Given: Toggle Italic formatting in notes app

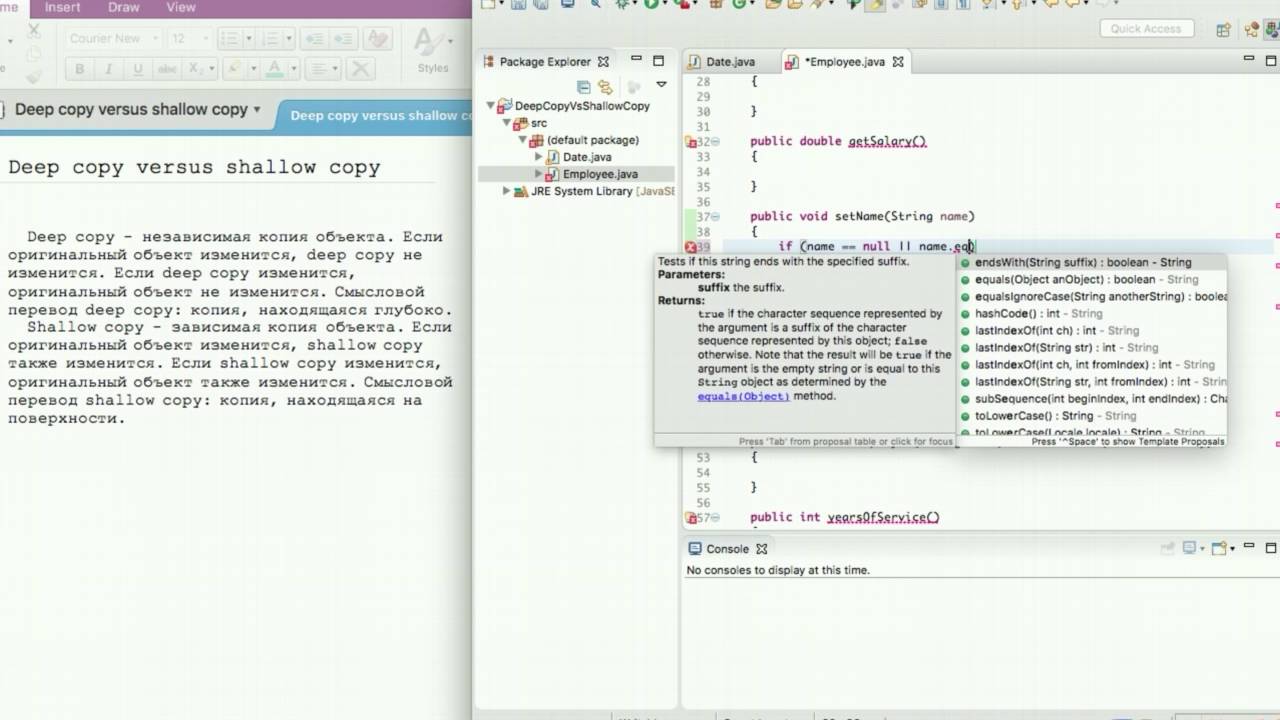Looking at the screenshot, I should coord(109,69).
